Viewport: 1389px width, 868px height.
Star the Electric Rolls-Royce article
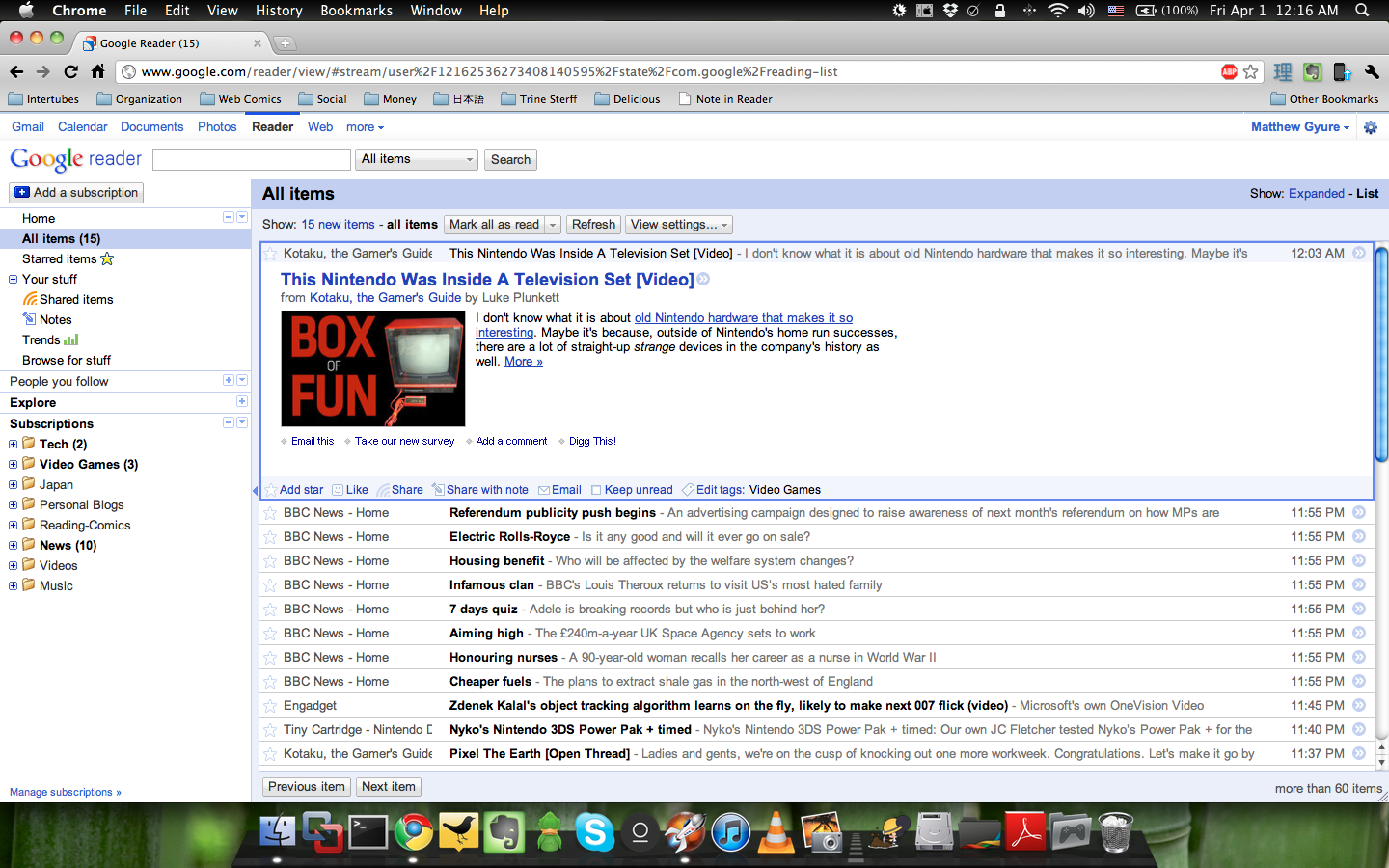[270, 537]
